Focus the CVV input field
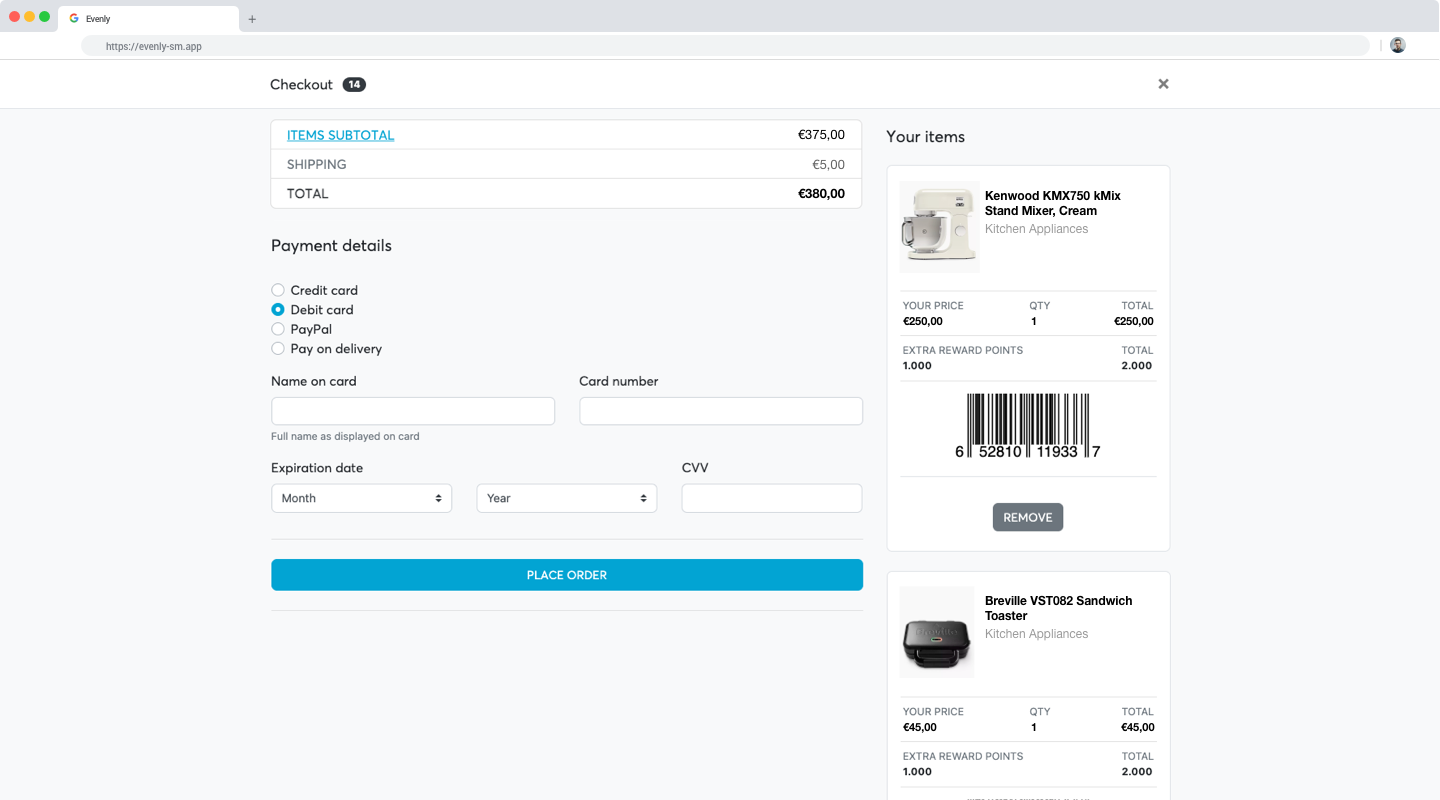Viewport: 1440px width, 800px height. [772, 498]
